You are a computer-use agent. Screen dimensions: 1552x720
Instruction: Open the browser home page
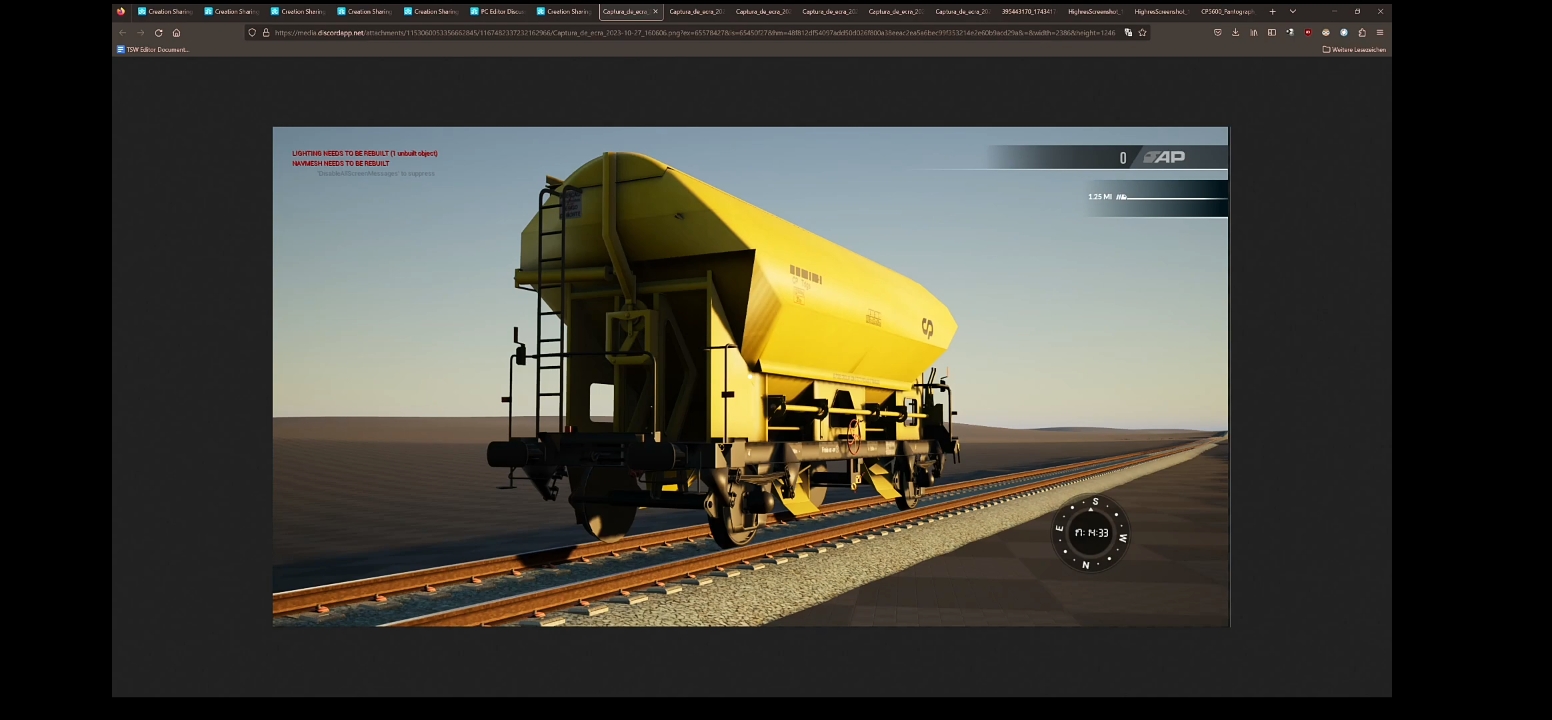(x=176, y=33)
